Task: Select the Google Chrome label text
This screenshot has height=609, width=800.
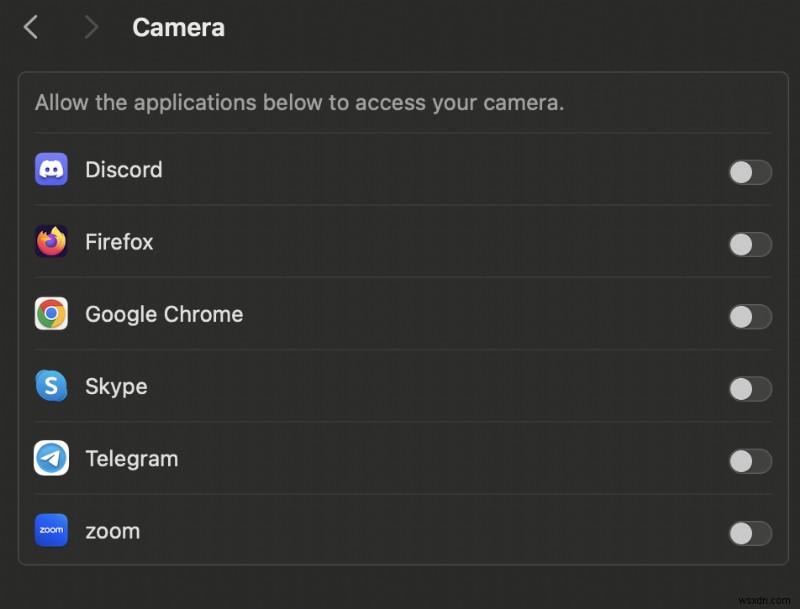Action: point(164,314)
